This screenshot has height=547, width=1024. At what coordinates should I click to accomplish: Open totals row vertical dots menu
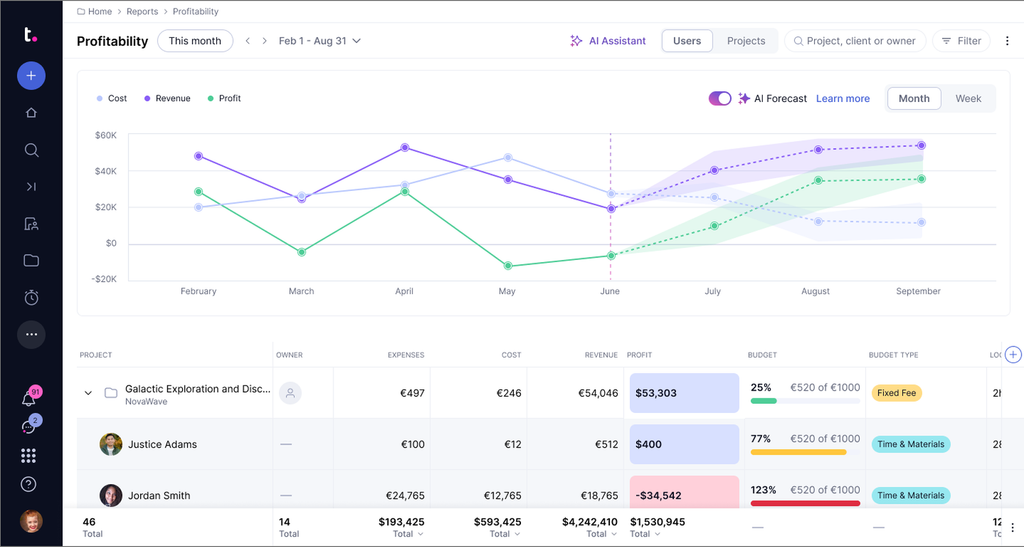(x=1012, y=527)
